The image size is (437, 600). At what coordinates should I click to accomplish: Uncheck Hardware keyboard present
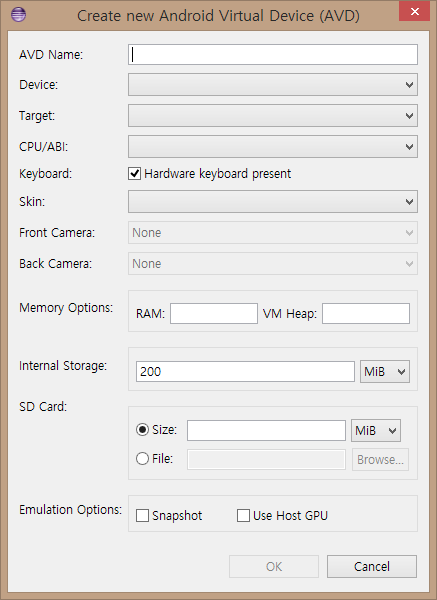(134, 174)
